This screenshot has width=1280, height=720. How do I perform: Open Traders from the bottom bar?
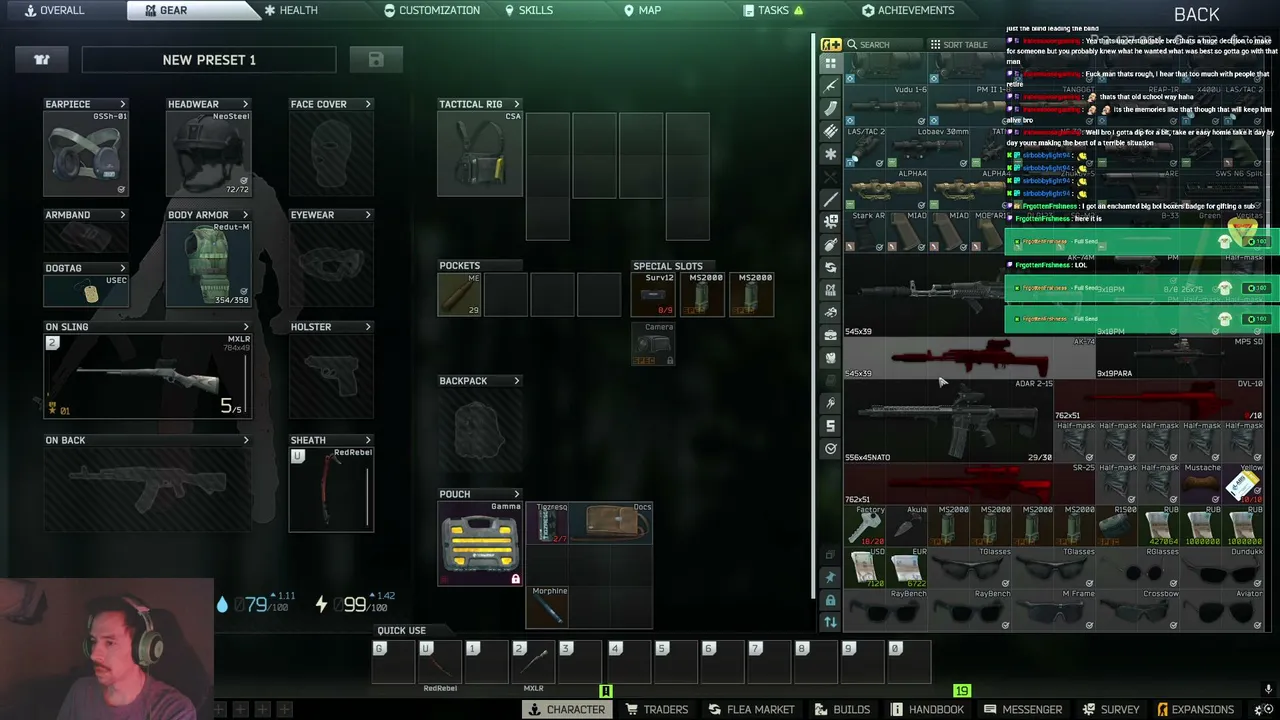click(x=657, y=710)
